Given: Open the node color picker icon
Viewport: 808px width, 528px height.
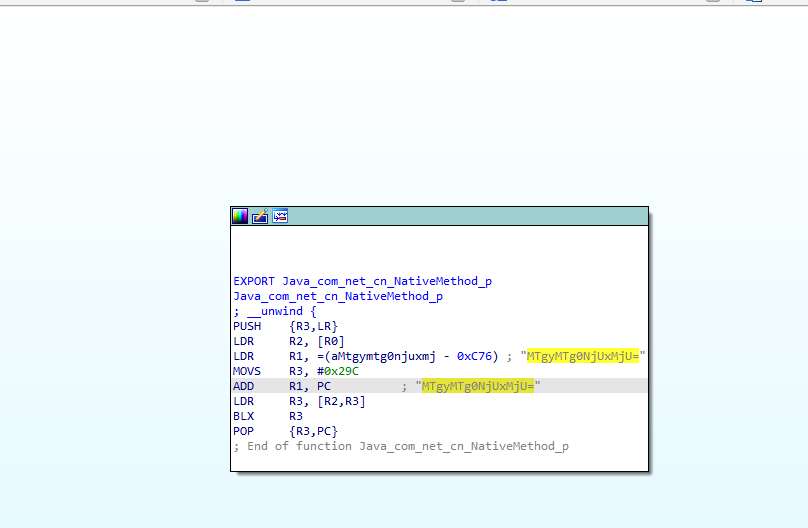Looking at the screenshot, I should coord(240,216).
